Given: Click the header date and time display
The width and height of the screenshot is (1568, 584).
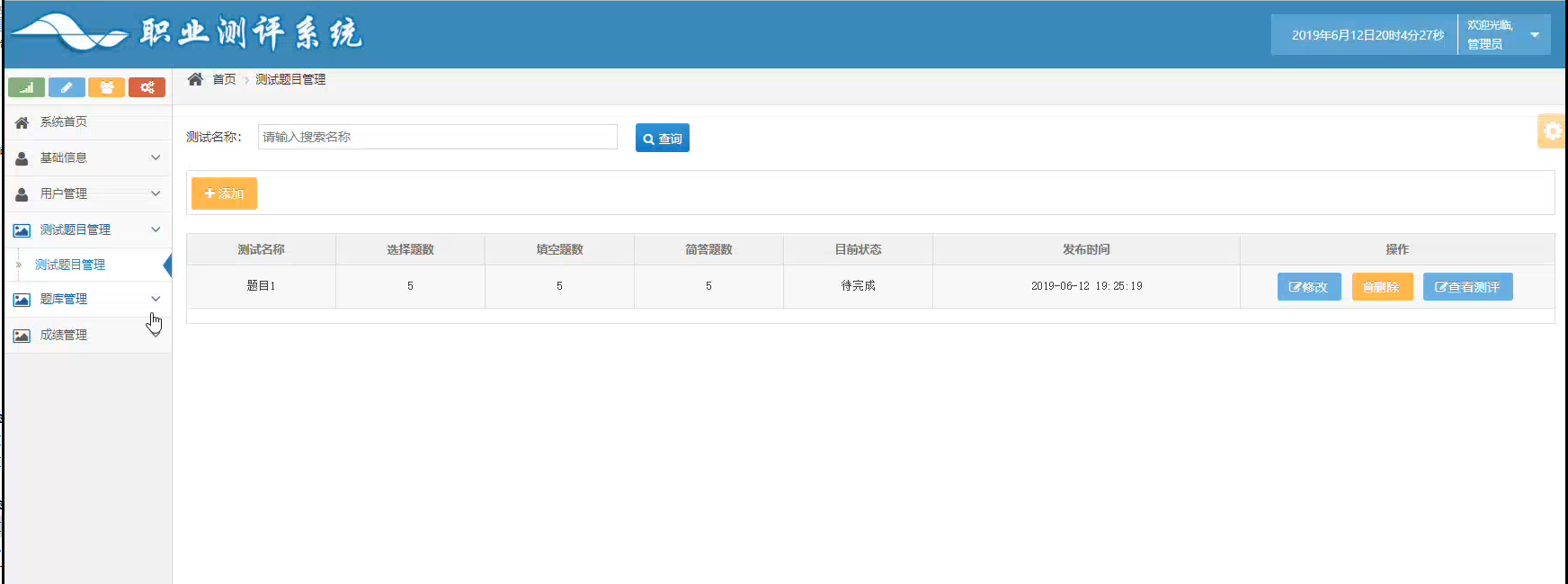Looking at the screenshot, I should tap(1368, 35).
